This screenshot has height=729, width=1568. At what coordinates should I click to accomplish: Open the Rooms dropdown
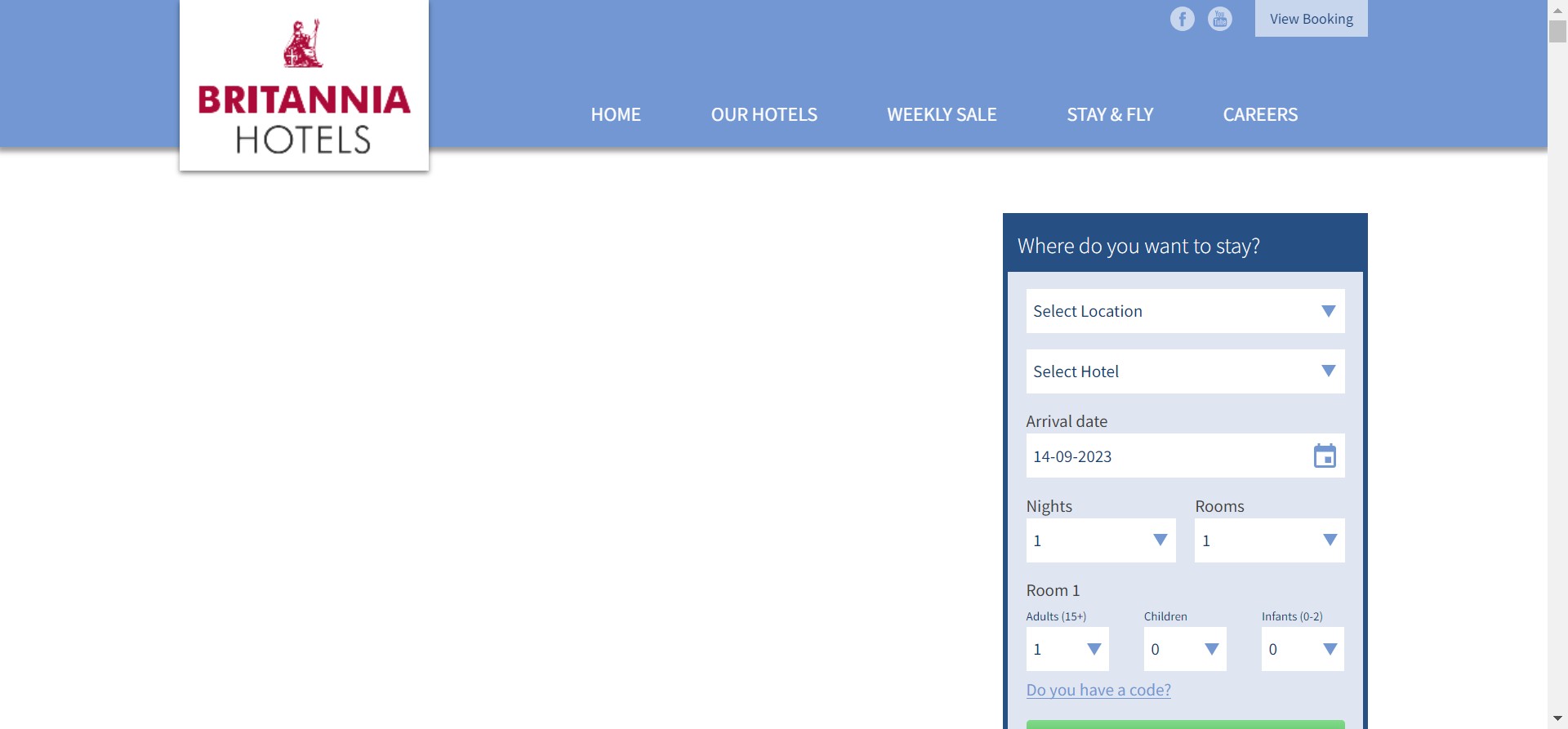(x=1268, y=540)
